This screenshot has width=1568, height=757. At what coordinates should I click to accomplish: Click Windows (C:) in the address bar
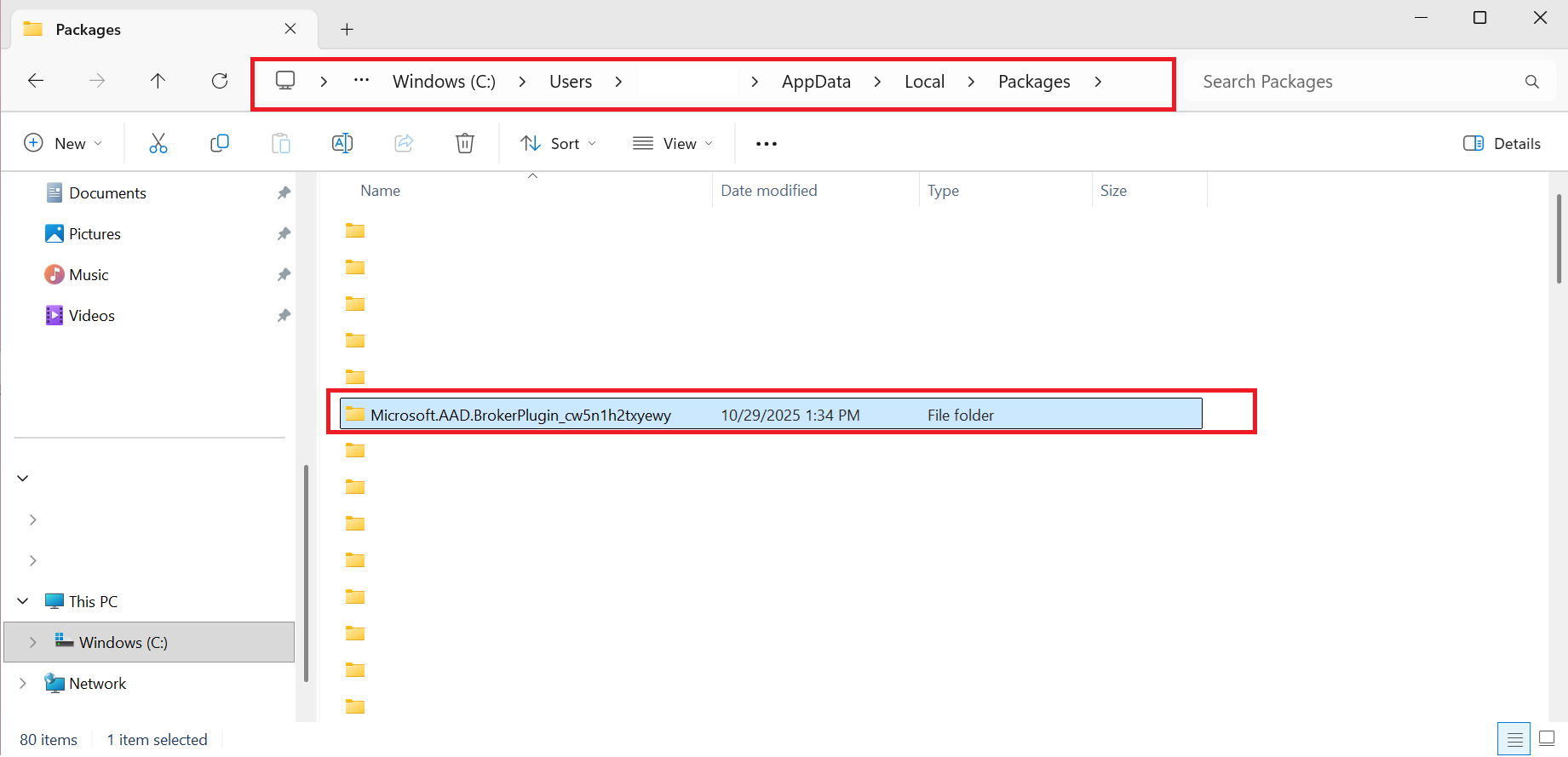click(x=444, y=82)
